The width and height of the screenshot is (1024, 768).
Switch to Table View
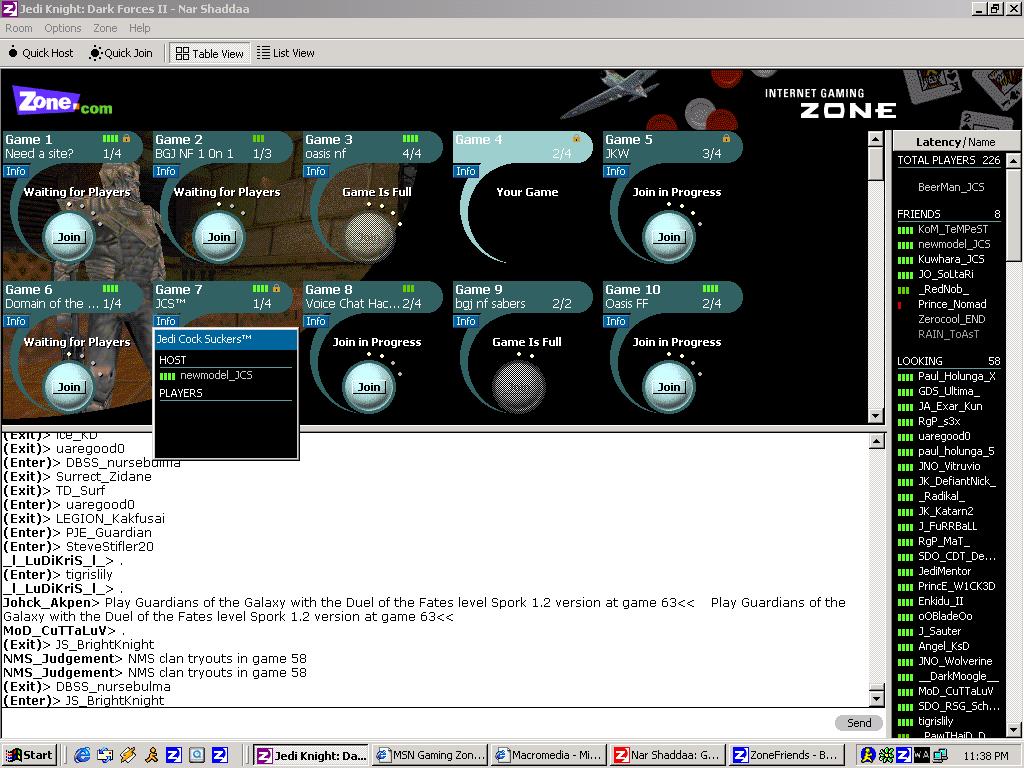pyautogui.click(x=210, y=54)
